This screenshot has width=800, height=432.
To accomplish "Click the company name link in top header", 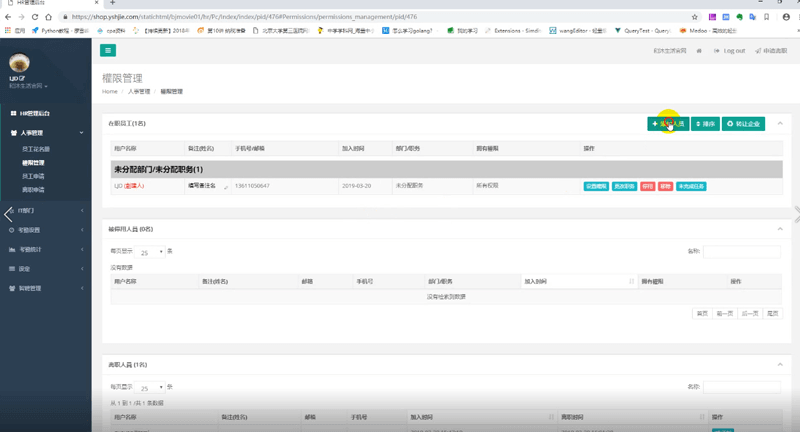I will pyautogui.click(x=669, y=50).
